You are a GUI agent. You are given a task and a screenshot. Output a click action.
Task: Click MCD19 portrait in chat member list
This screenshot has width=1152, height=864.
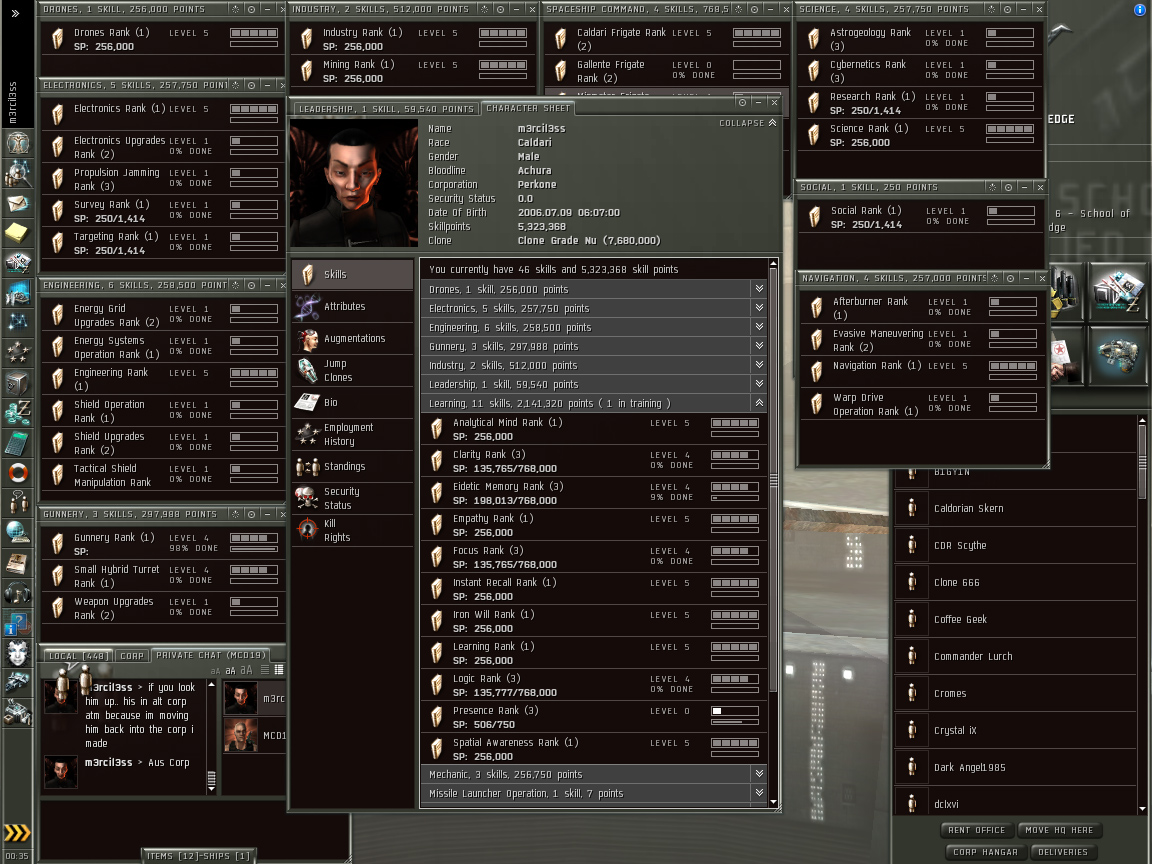pyautogui.click(x=240, y=735)
